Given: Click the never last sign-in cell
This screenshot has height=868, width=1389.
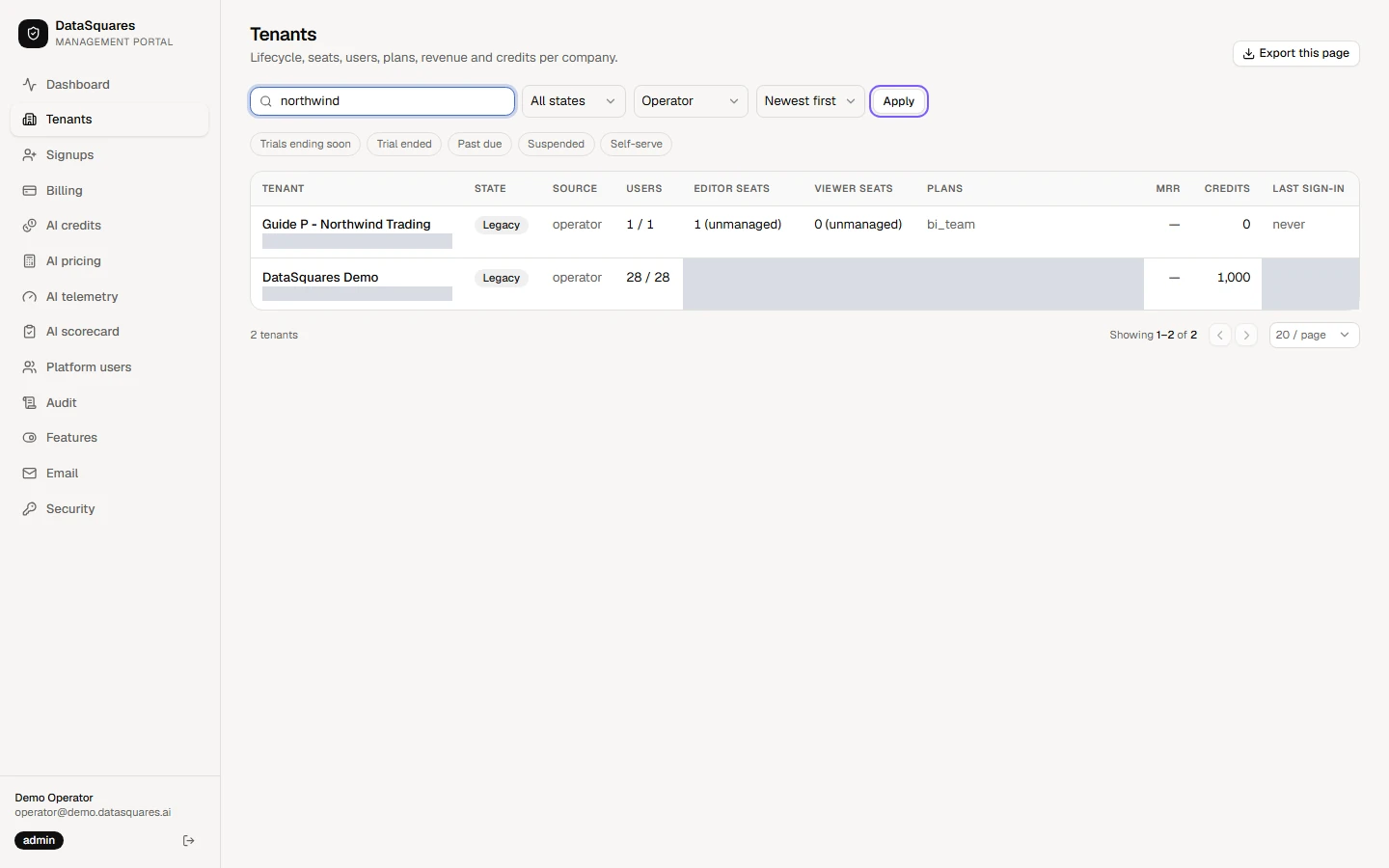Looking at the screenshot, I should coord(1289,225).
